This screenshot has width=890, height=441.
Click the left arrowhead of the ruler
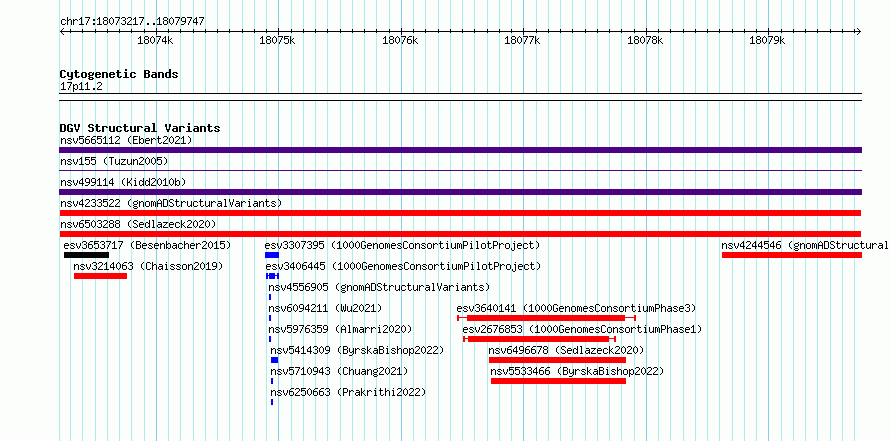coord(62,31)
